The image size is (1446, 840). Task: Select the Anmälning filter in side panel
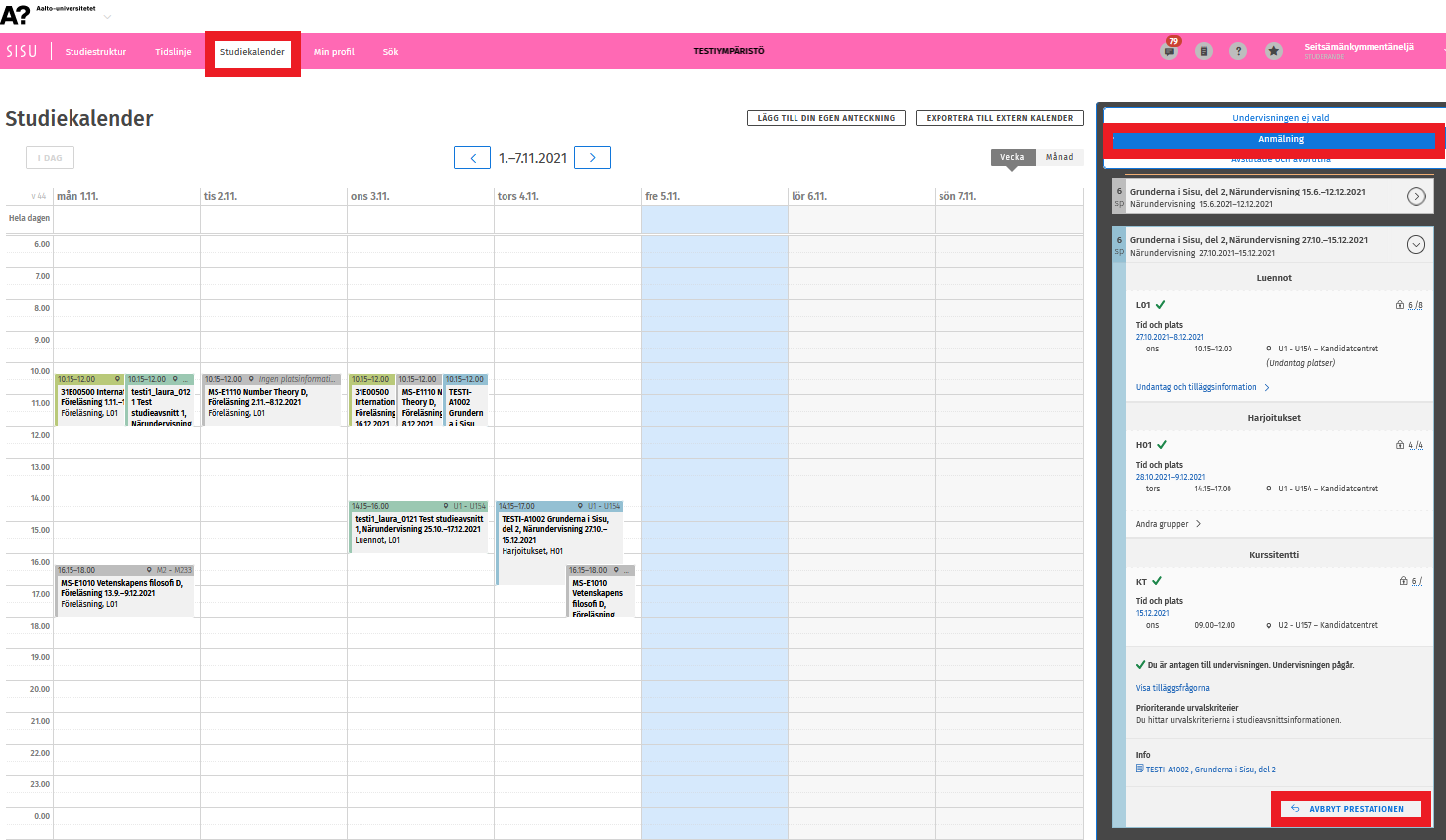(1280, 140)
